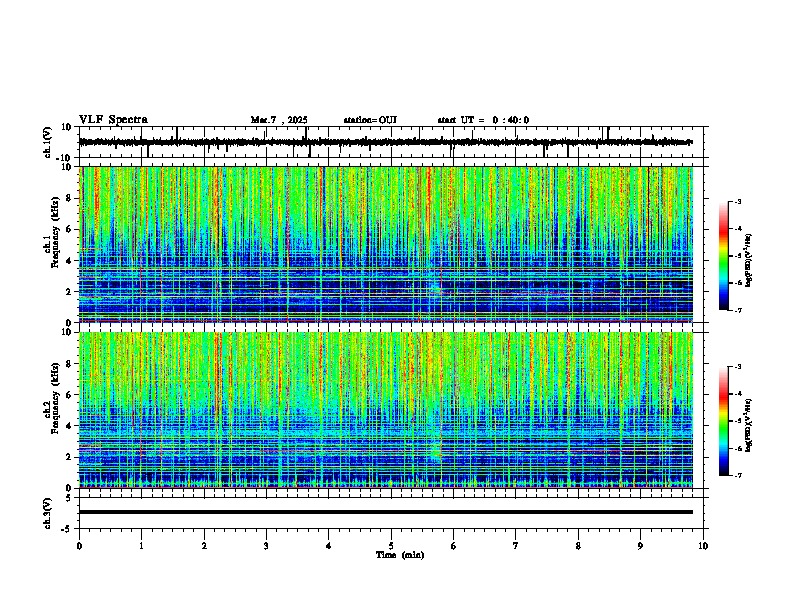Click the log(PSD) label beside ch.1 color scale
This screenshot has width=792, height=612.
click(x=749, y=260)
